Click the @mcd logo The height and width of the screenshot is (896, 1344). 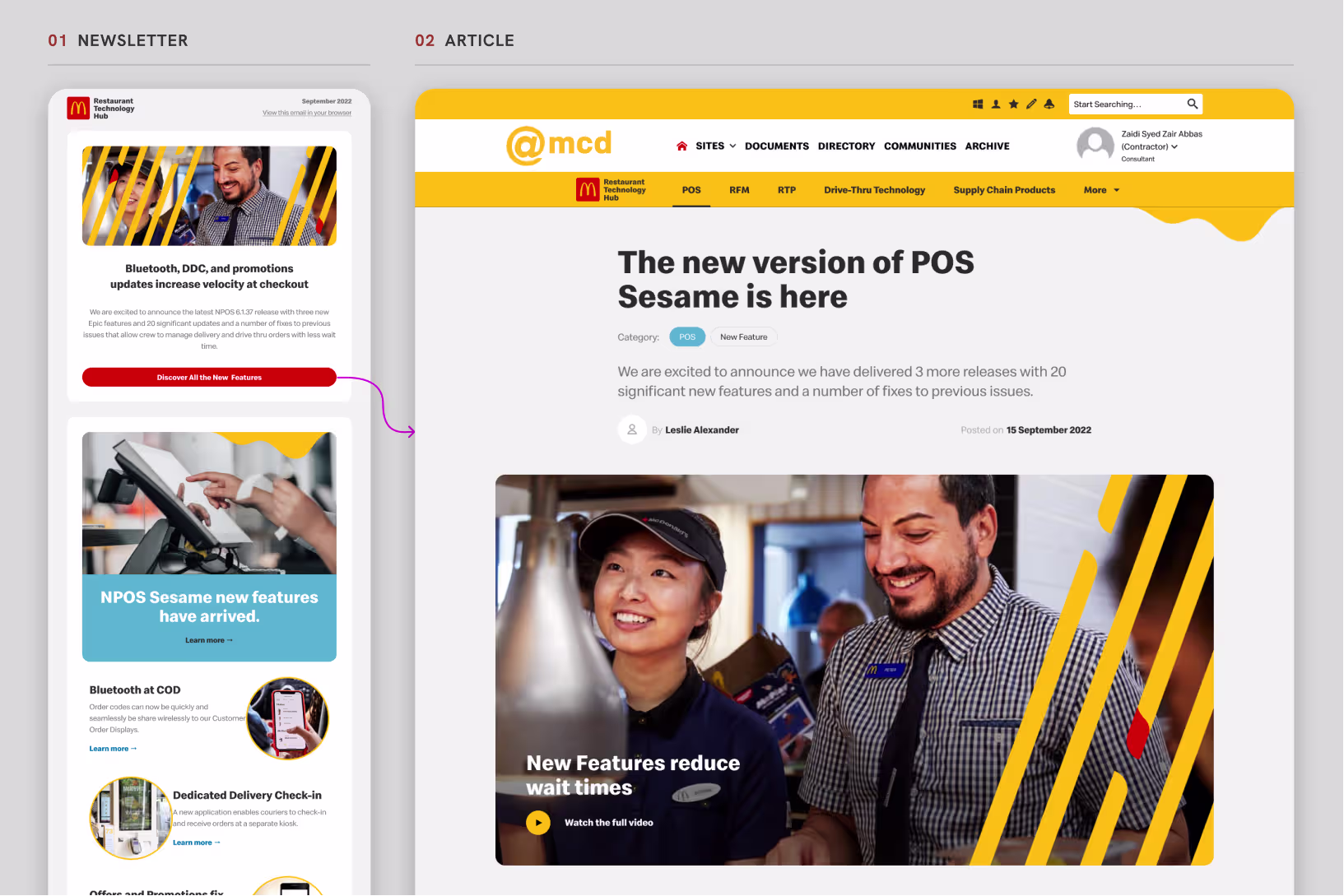pos(559,145)
